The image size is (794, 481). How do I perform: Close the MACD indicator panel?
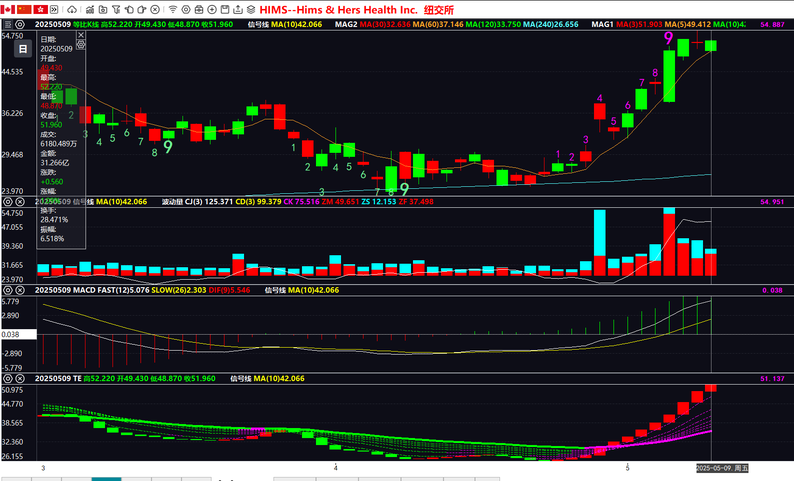20,290
